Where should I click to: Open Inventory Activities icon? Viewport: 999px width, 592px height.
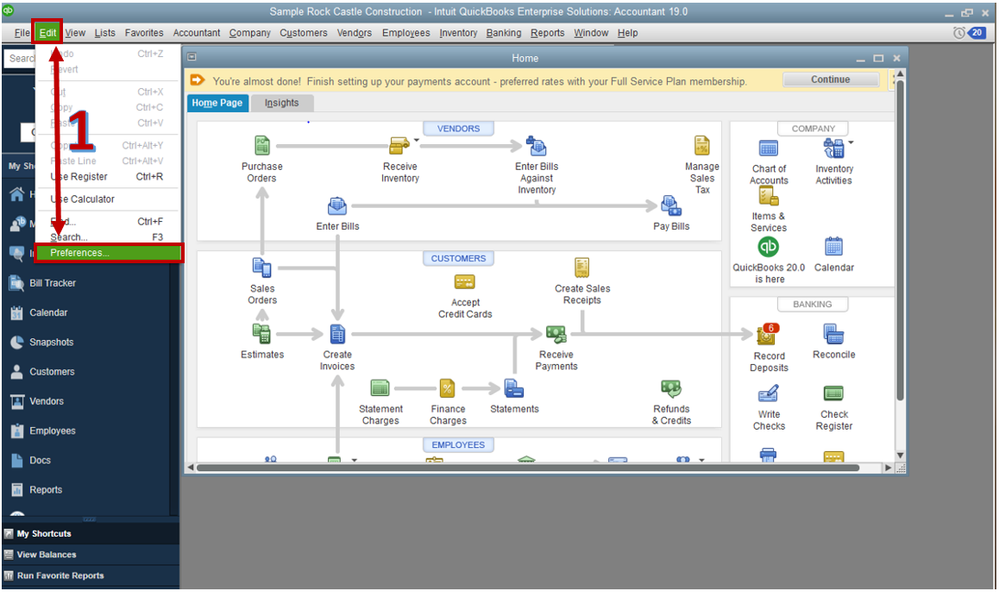click(833, 148)
